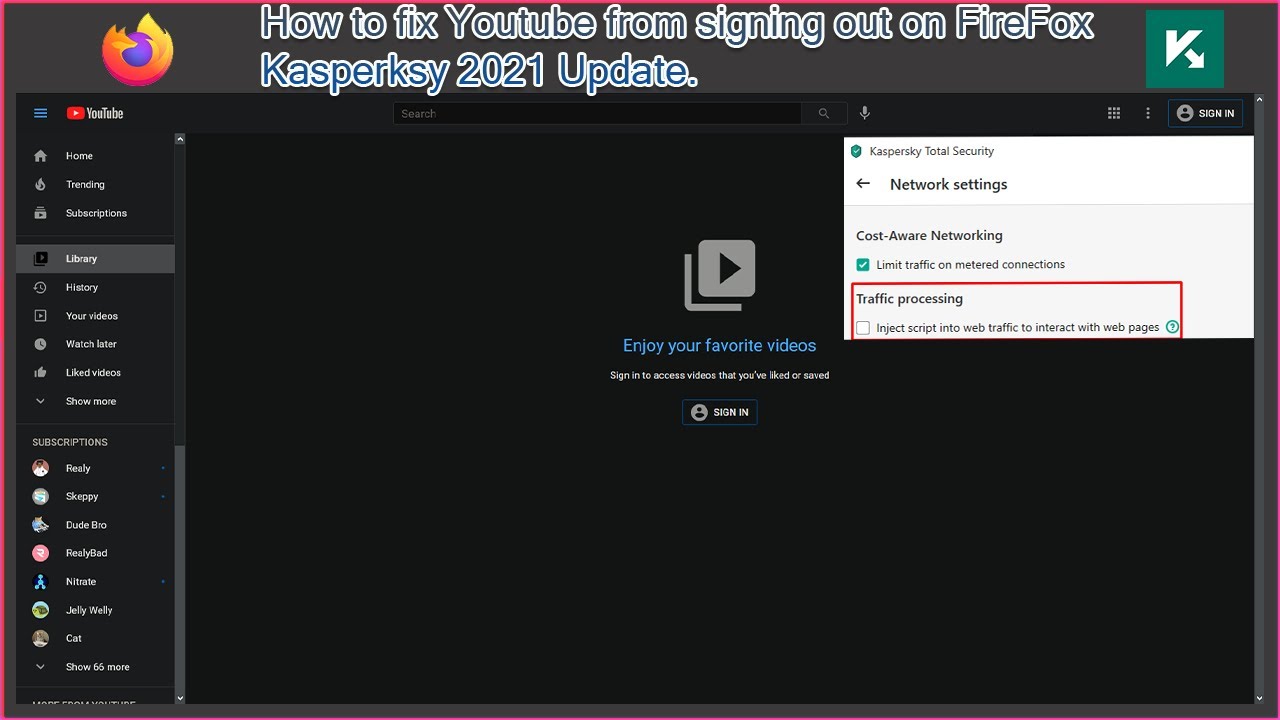Open Cat subscription label
Image resolution: width=1280 pixels, height=720 pixels.
pos(74,638)
